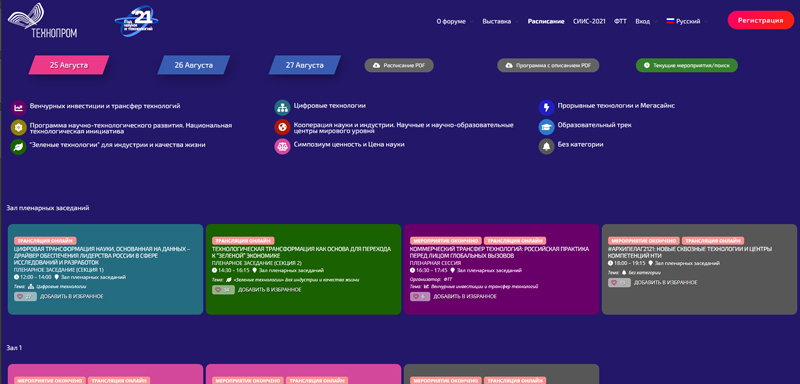Click the Регистрация button
This screenshot has height=384, width=800.
(761, 20)
